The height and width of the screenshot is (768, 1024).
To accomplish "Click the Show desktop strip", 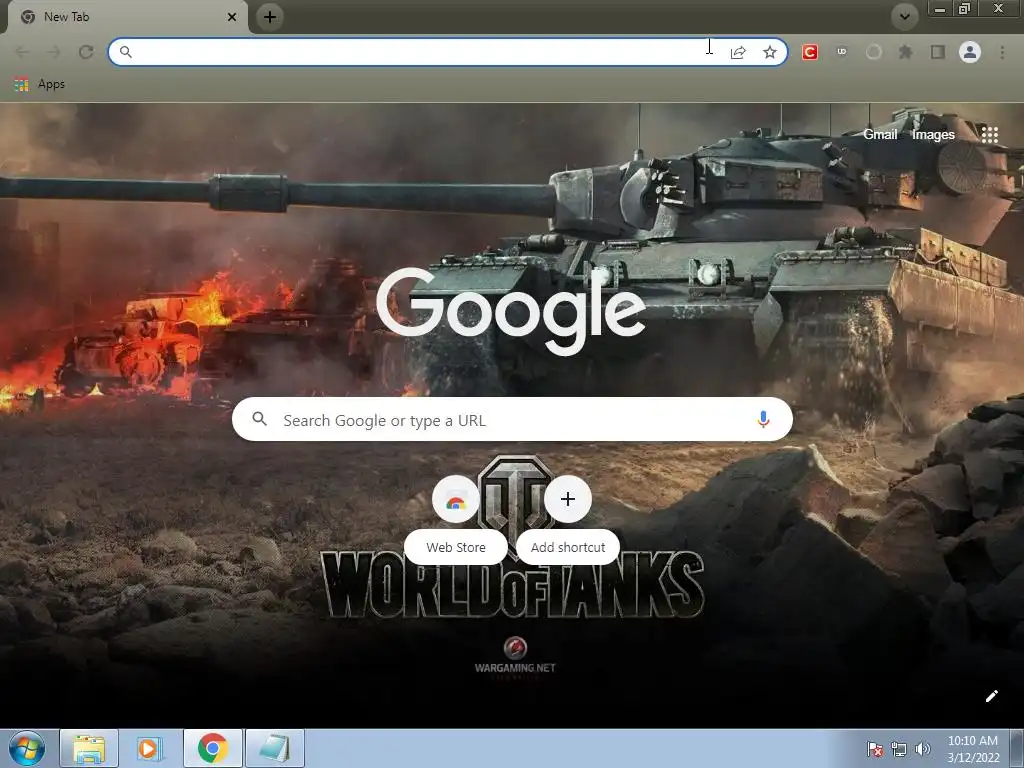I will point(1017,748).
